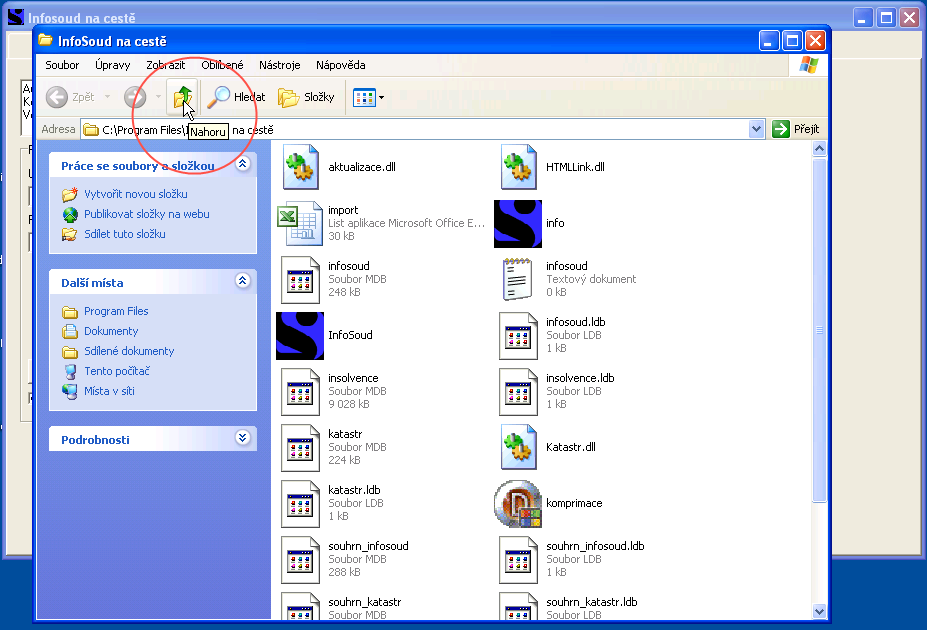Collapse the Další místa panel
The height and width of the screenshot is (630, 927).
pos(242,281)
